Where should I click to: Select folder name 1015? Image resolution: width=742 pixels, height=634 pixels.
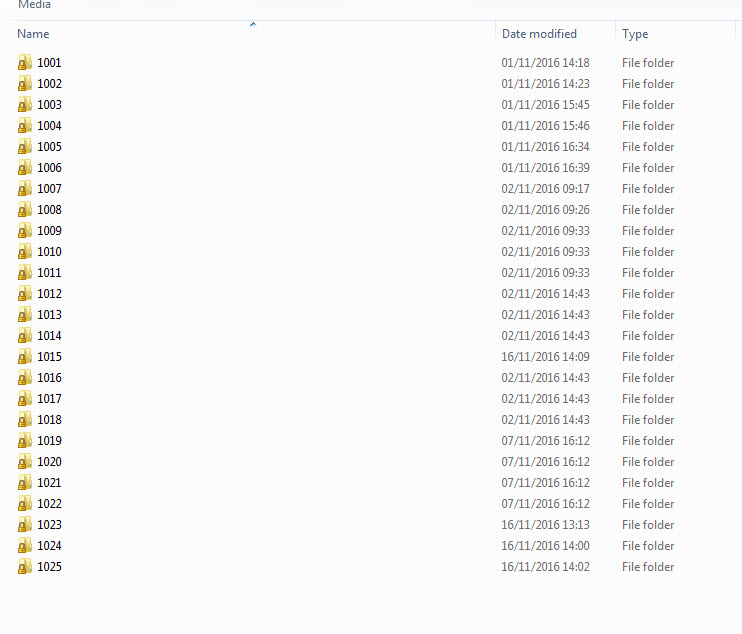pyautogui.click(x=49, y=357)
